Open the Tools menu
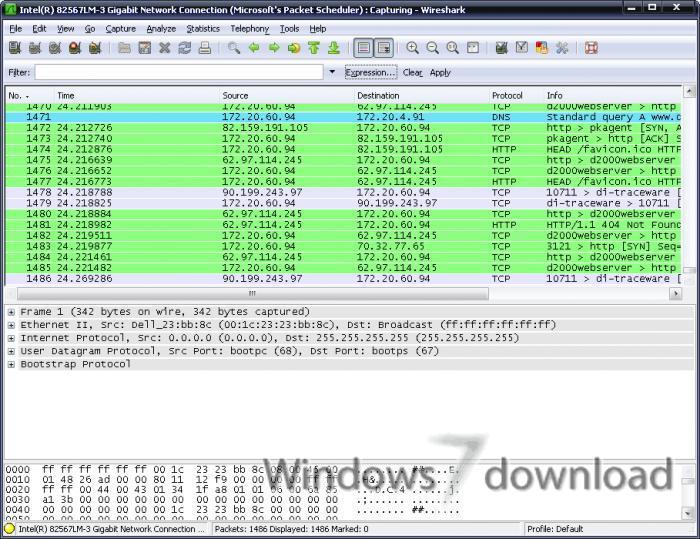This screenshot has width=700, height=539. pos(289,29)
